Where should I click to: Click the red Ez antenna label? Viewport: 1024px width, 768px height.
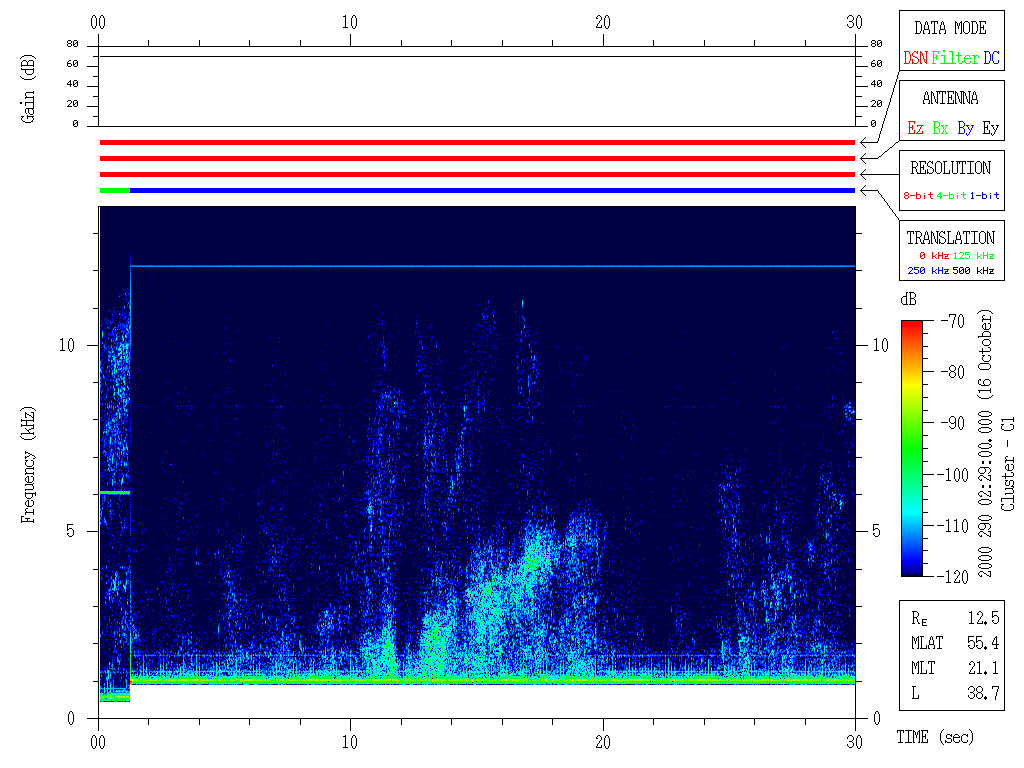(x=915, y=129)
